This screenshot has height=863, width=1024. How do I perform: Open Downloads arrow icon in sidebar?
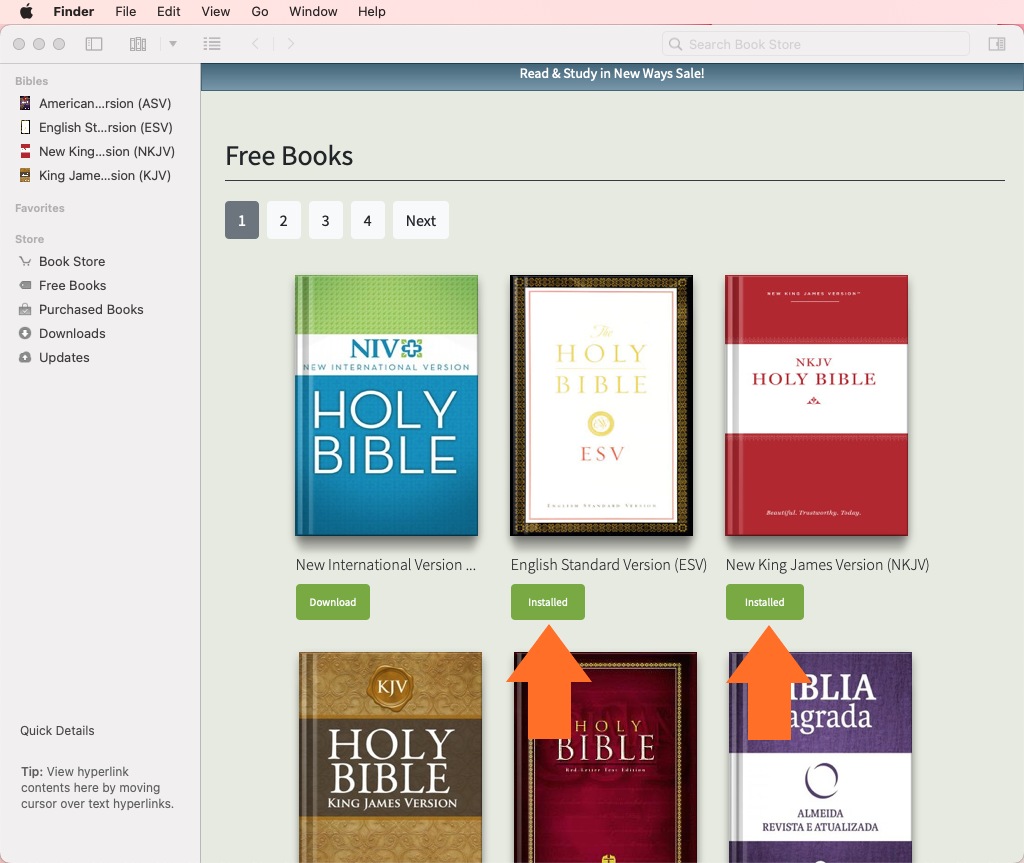(26, 334)
